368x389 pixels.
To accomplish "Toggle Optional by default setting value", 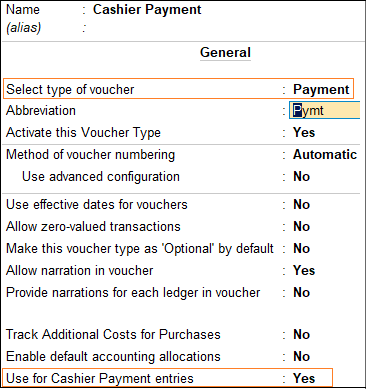I will [301, 248].
